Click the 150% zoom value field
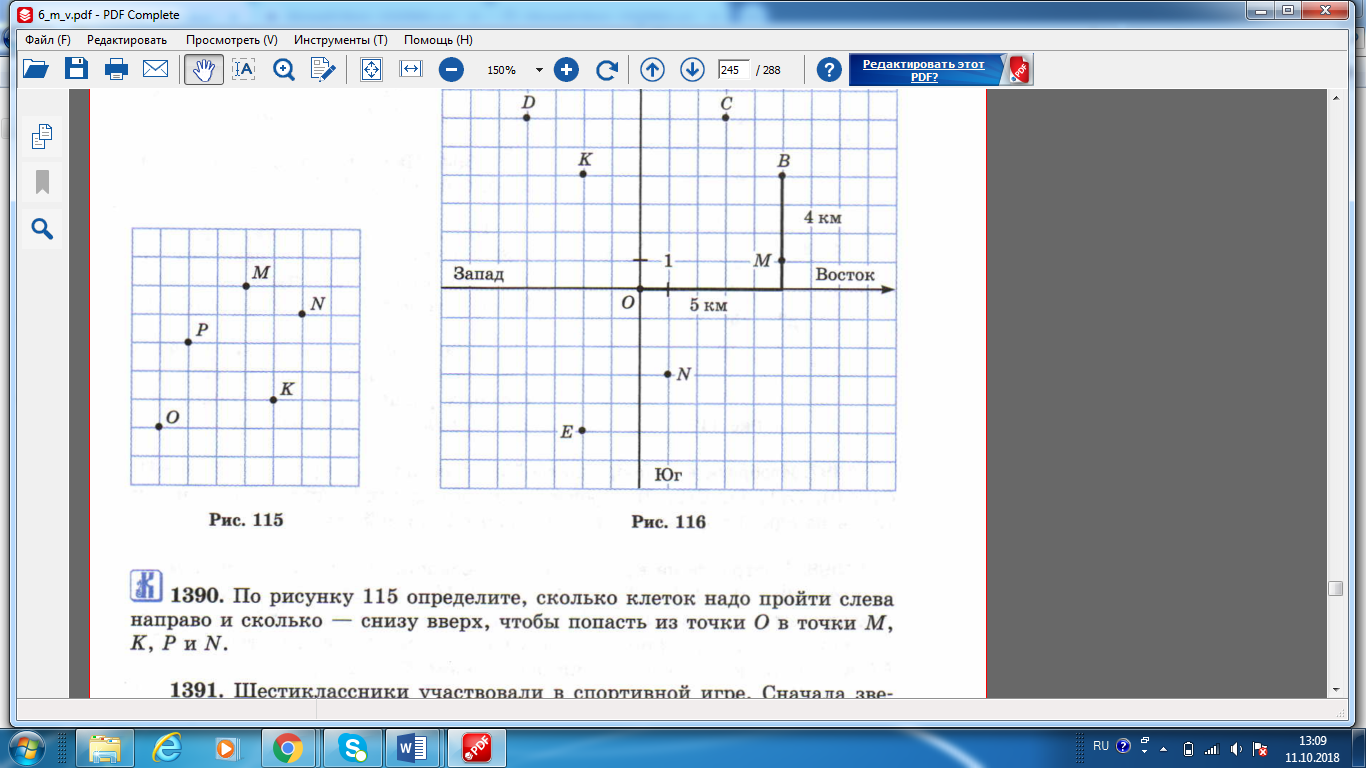This screenshot has height=768, width=1366. coord(502,70)
